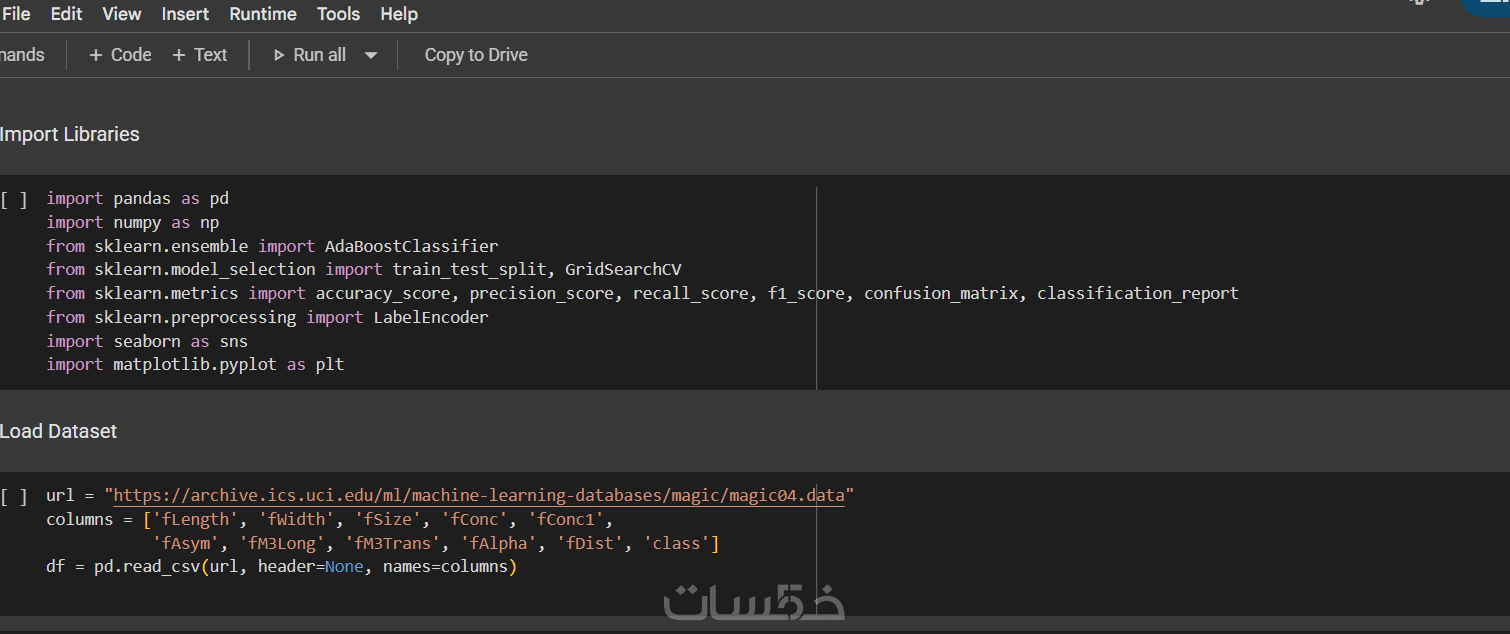Open the Edit menu
This screenshot has width=1510, height=634.
click(67, 14)
